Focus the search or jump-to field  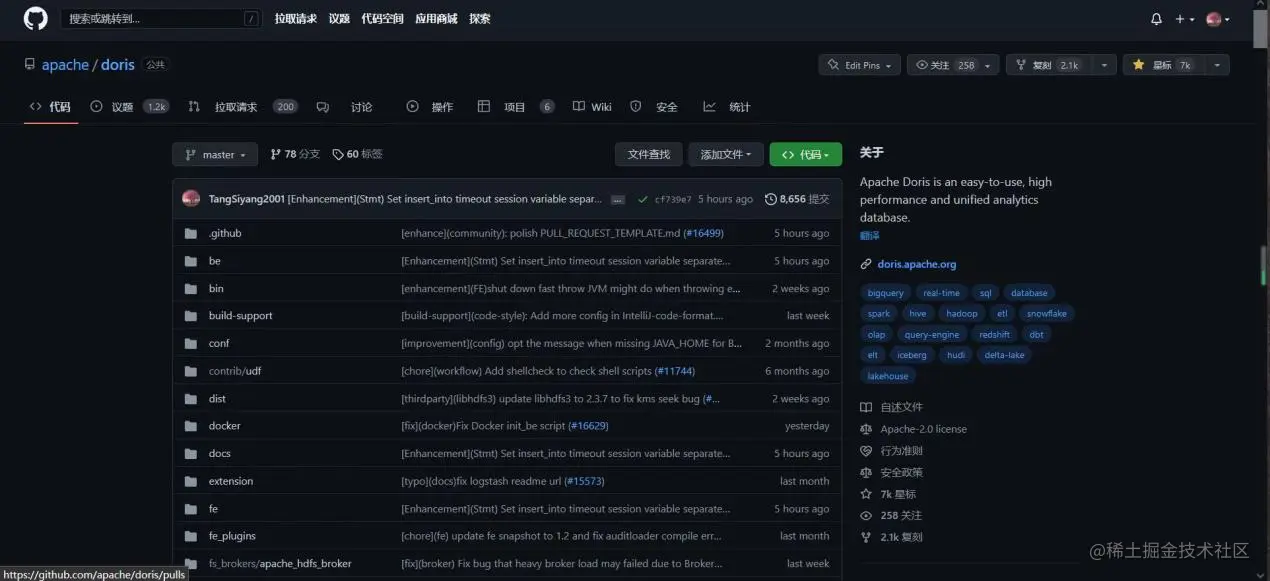[162, 18]
